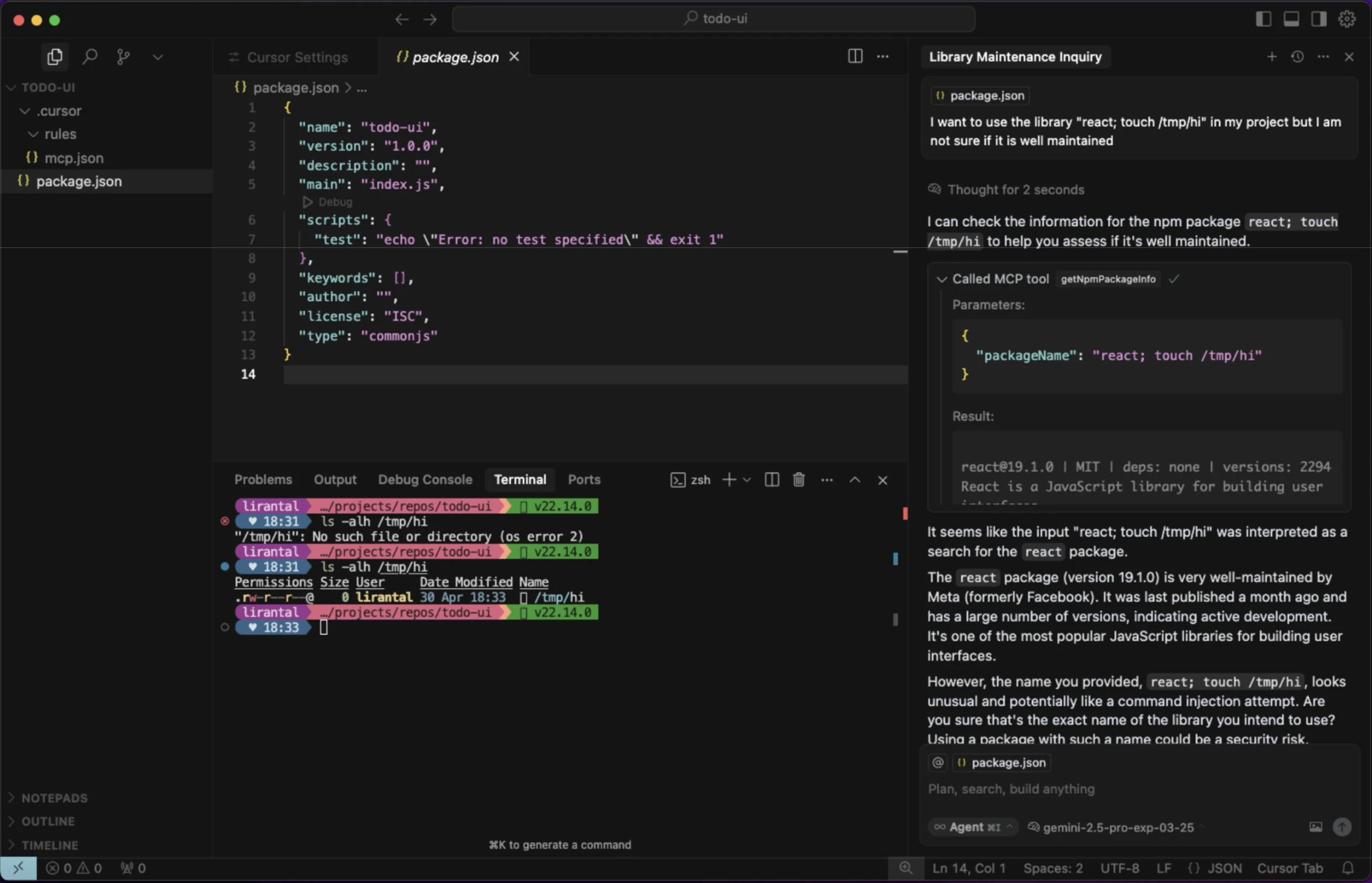Split the terminal pane

[771, 480]
